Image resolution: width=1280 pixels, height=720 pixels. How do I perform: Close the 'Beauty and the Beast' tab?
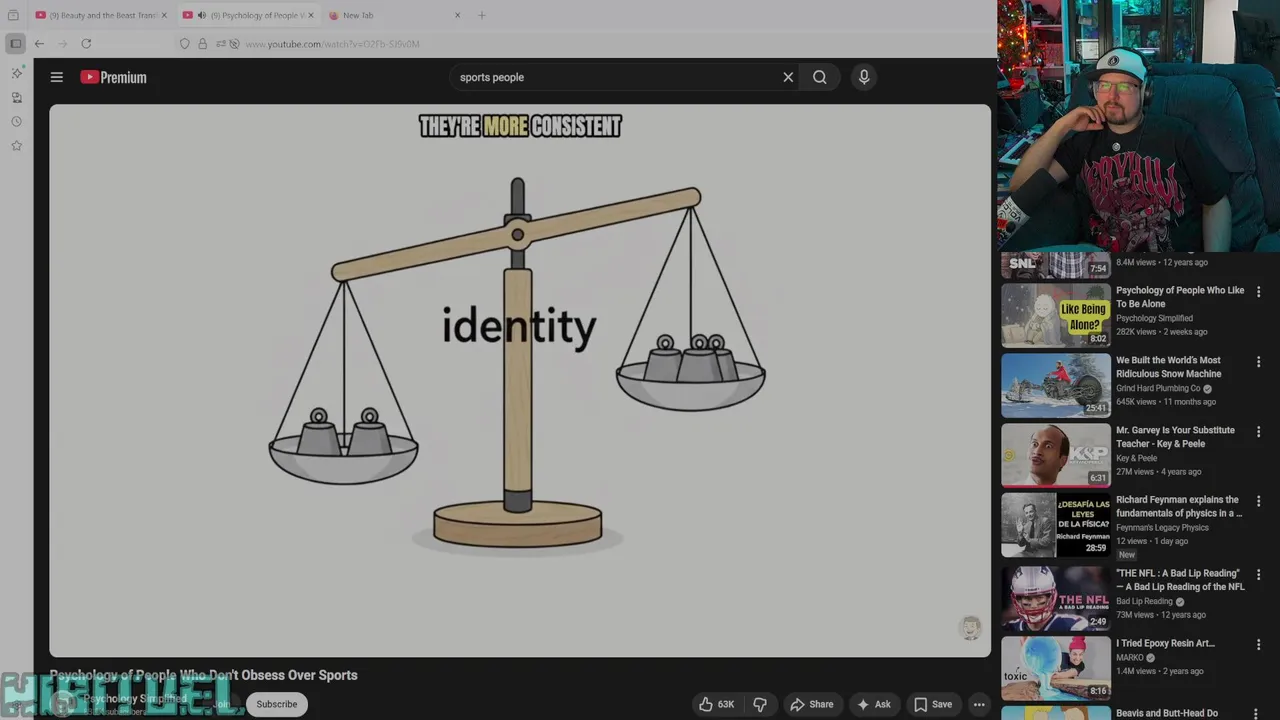pyautogui.click(x=163, y=15)
